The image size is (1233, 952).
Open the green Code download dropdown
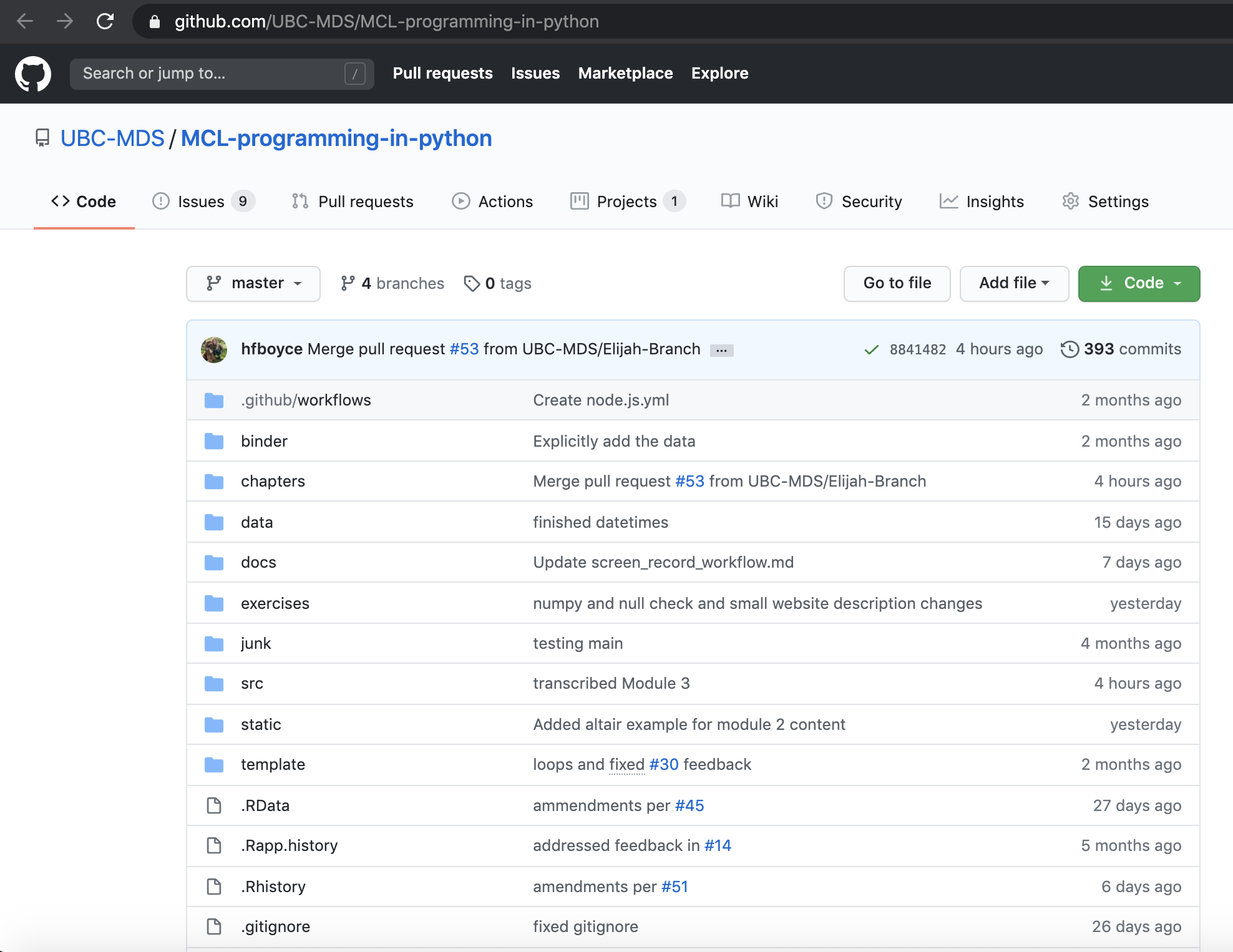[1139, 284]
